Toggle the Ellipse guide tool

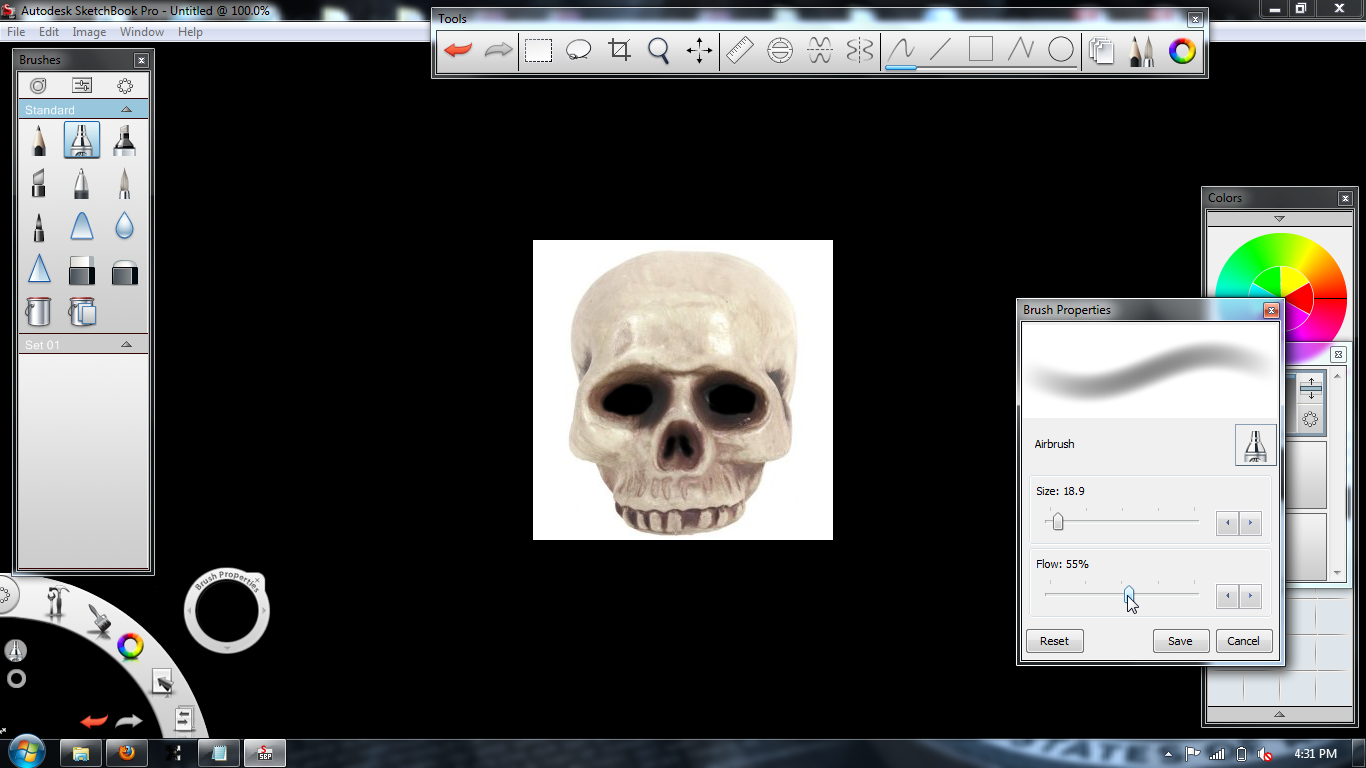(x=780, y=50)
